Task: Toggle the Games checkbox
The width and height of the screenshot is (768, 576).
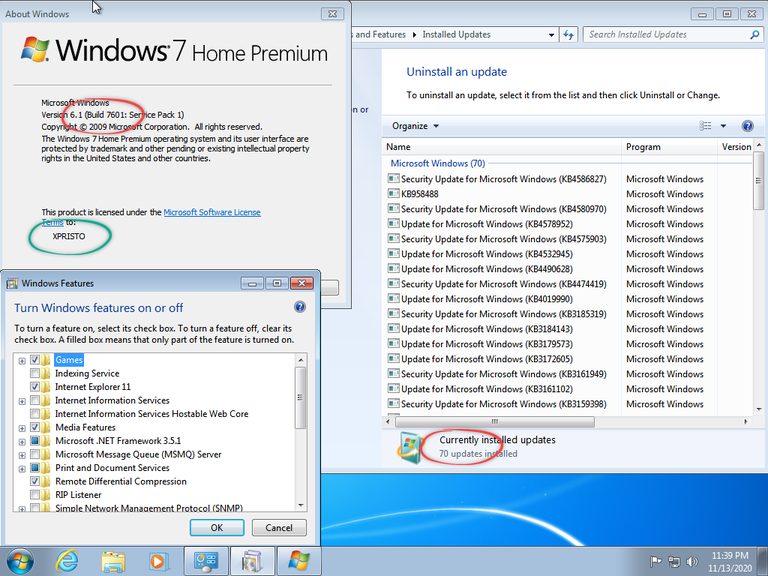Action: (x=35, y=360)
